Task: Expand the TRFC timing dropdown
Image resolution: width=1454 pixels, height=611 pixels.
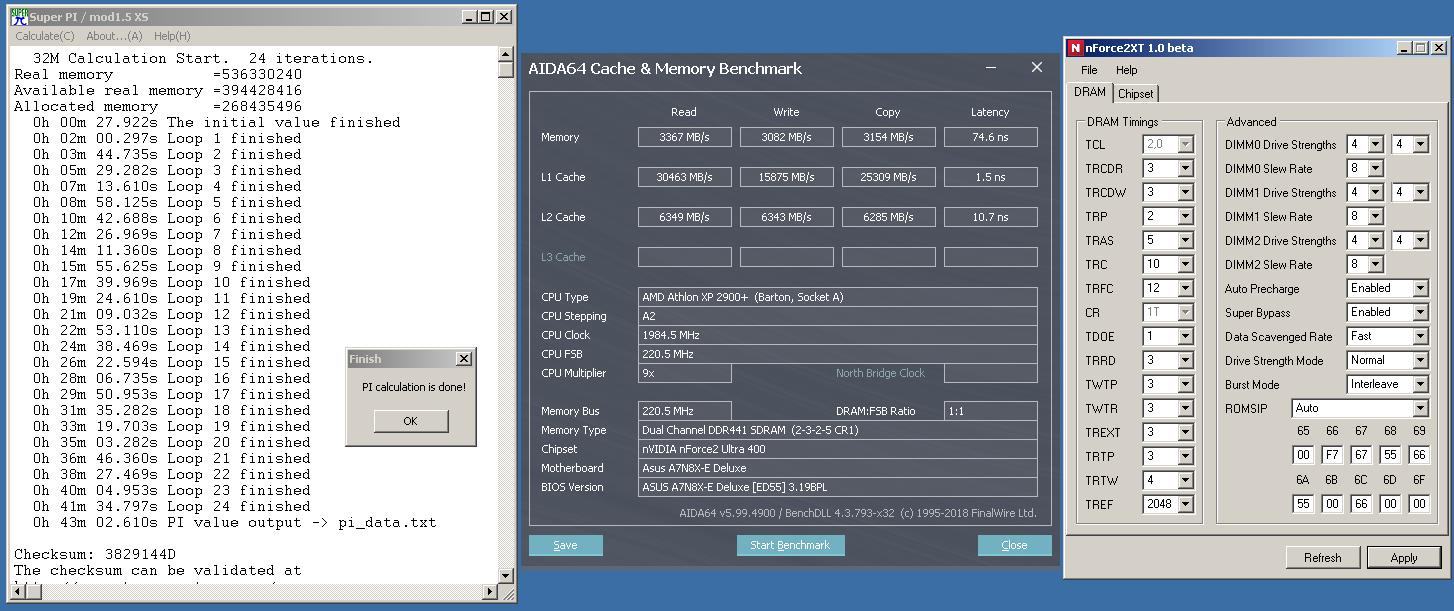Action: tap(1185, 288)
